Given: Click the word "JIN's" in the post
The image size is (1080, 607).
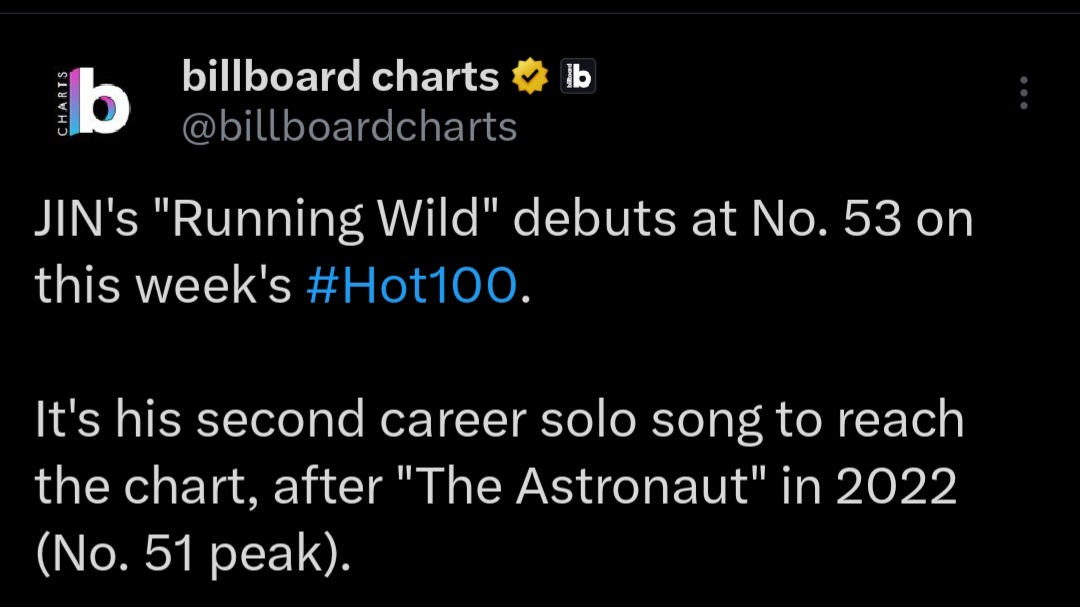Looking at the screenshot, I should click(x=86, y=220).
